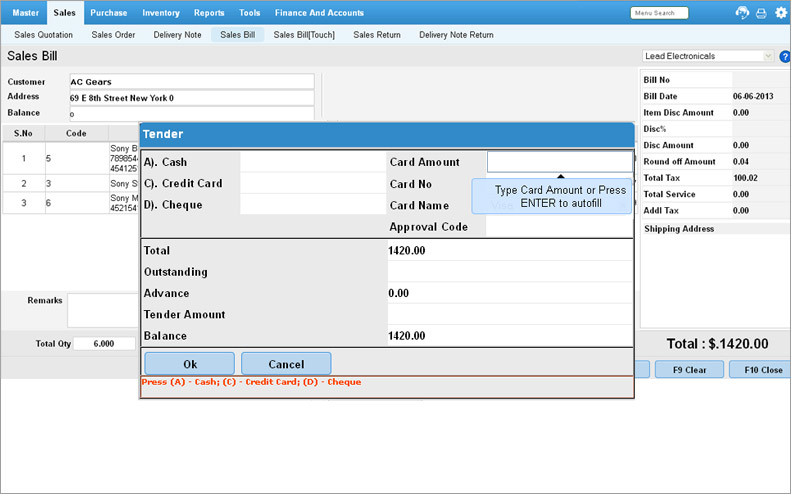This screenshot has width=791, height=494.
Task: Confirm tender with Ok button
Action: point(190,364)
